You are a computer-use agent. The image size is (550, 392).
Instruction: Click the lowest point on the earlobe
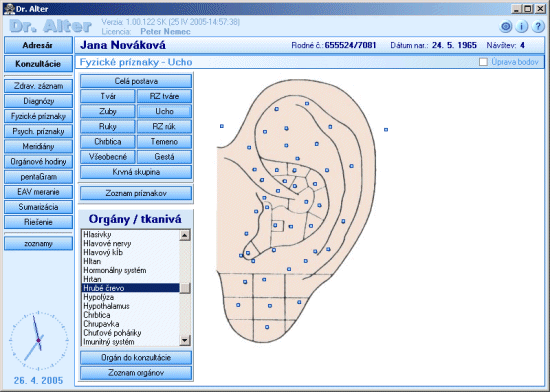tap(267, 327)
